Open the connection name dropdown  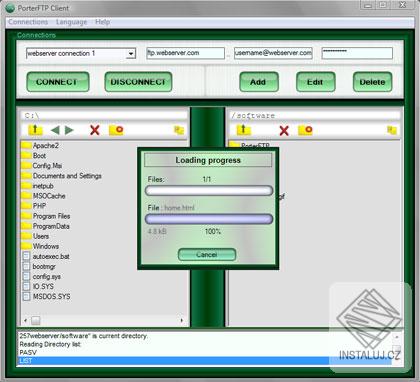[131, 54]
